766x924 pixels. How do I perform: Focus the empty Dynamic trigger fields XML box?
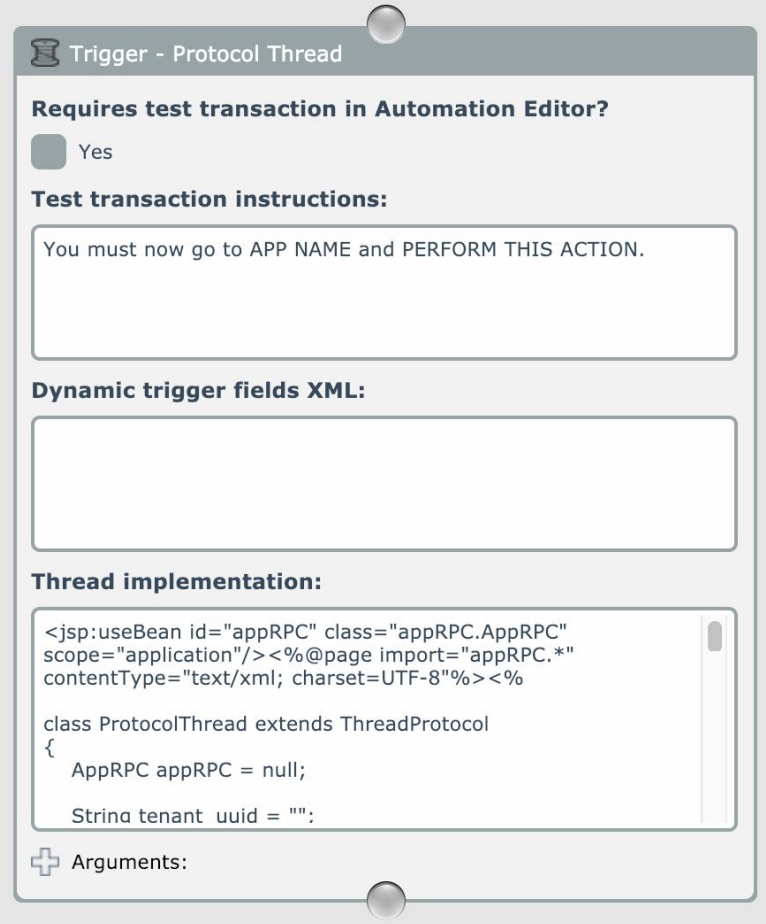384,483
